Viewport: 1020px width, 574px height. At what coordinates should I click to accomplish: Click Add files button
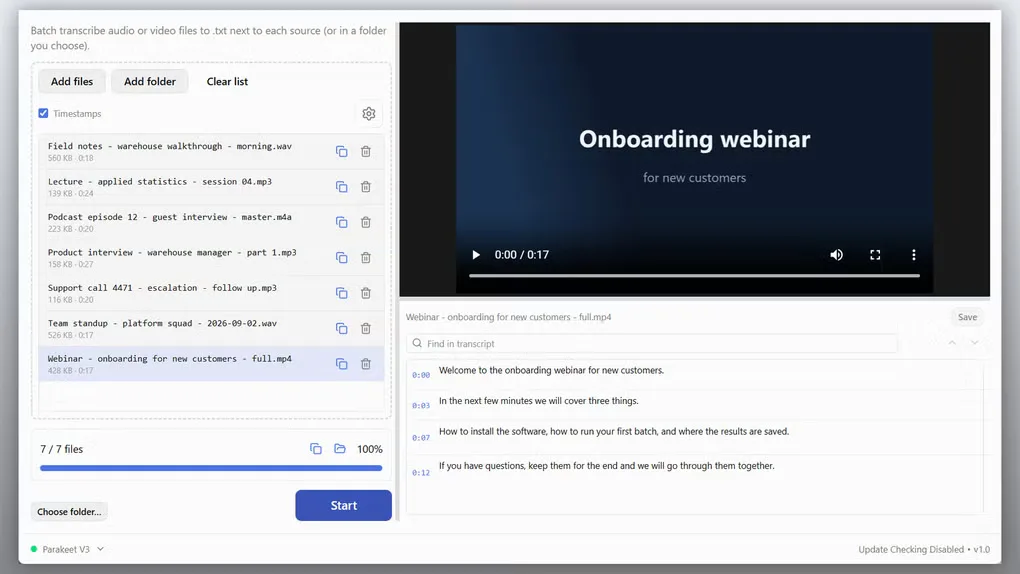72,81
